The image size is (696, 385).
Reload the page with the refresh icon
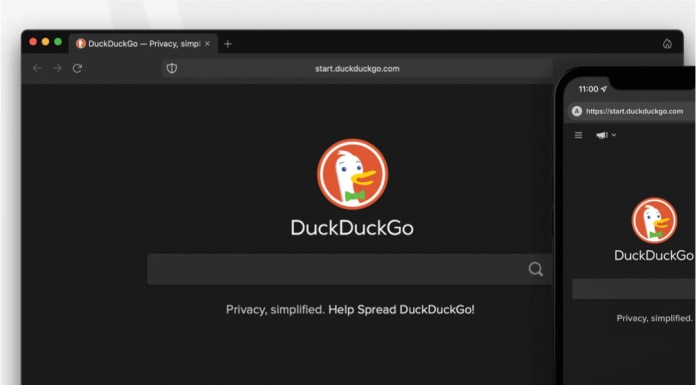pos(77,68)
